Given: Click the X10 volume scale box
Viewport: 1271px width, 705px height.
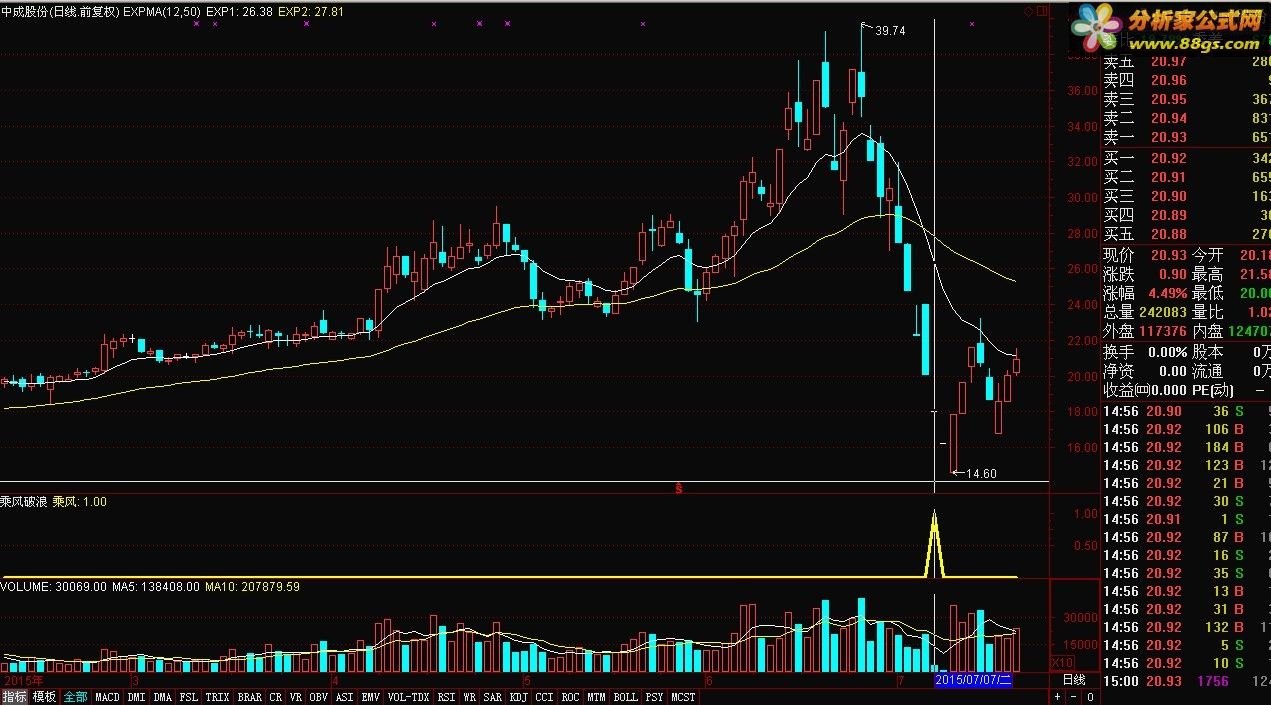Looking at the screenshot, I should (x=1062, y=663).
